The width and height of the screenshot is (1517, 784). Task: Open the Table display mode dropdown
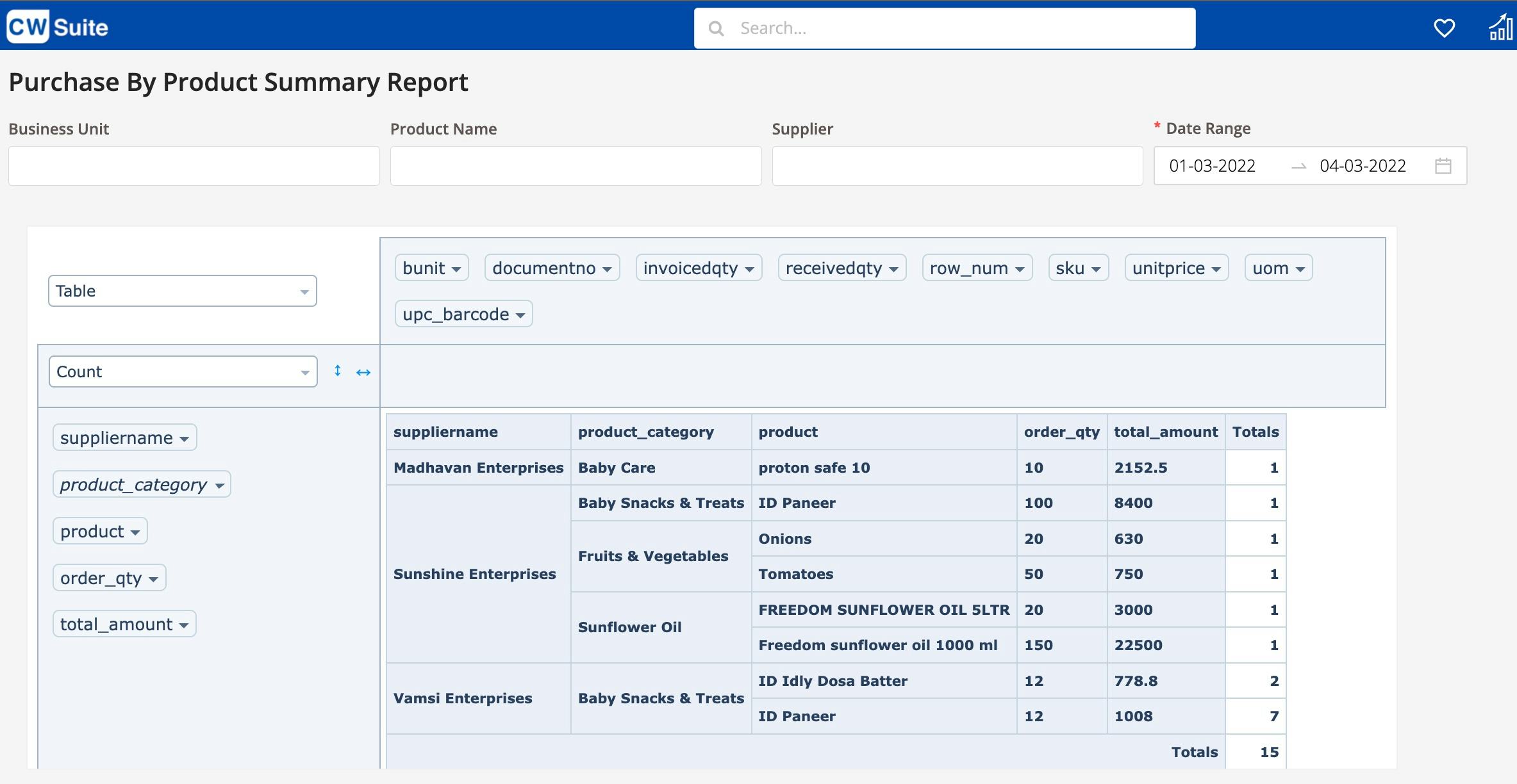point(182,290)
